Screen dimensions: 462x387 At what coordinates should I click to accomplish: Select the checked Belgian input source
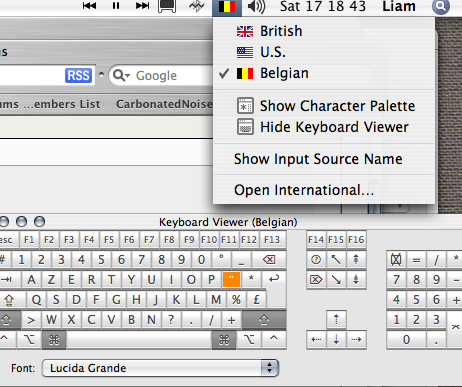pos(324,73)
